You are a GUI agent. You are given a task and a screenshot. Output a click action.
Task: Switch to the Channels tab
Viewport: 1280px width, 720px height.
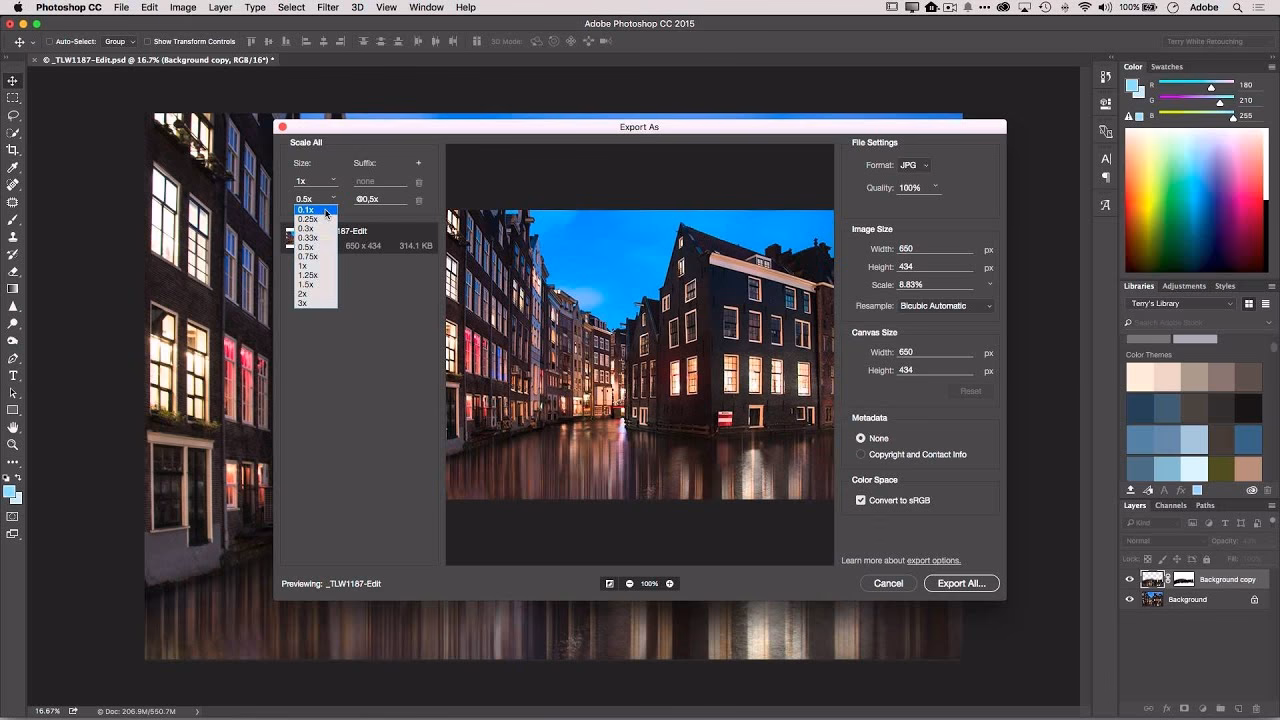click(x=1171, y=505)
